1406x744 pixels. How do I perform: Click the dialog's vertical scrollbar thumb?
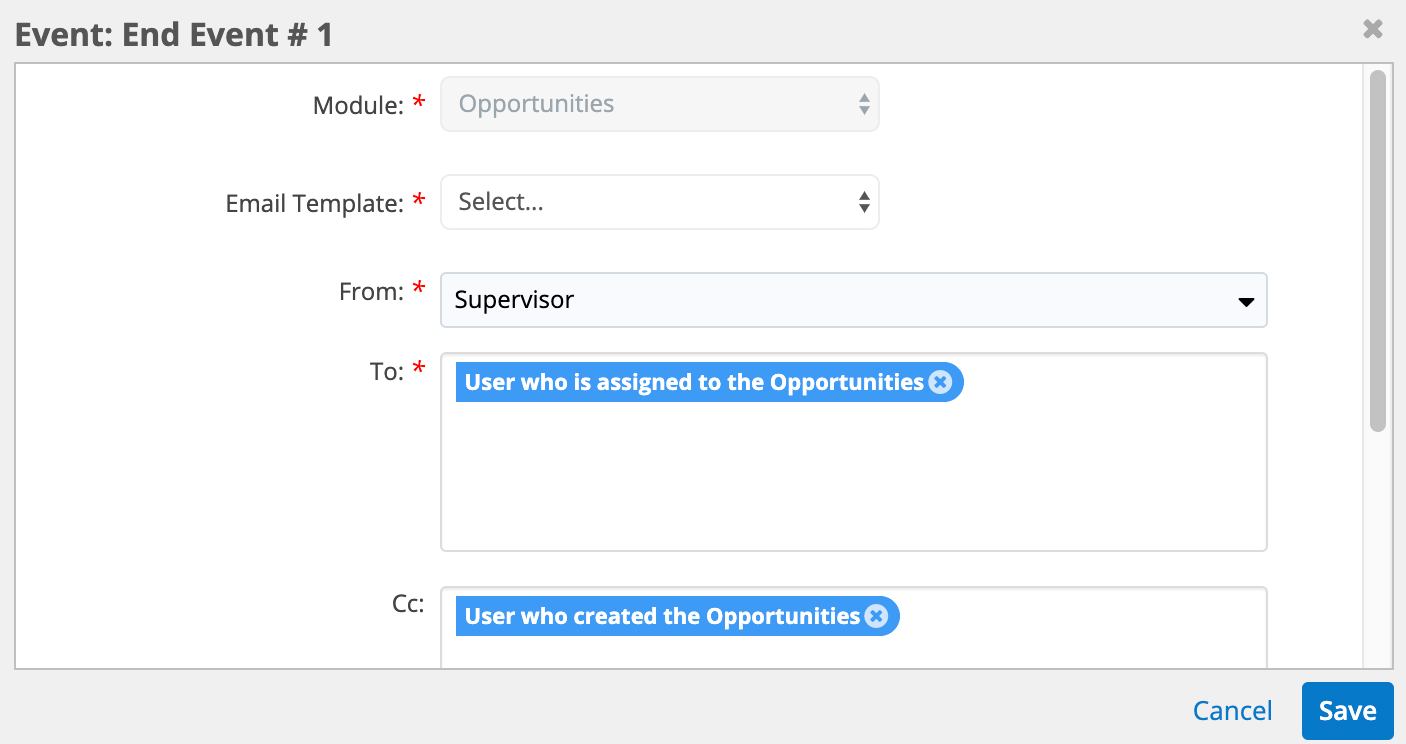[1378, 250]
